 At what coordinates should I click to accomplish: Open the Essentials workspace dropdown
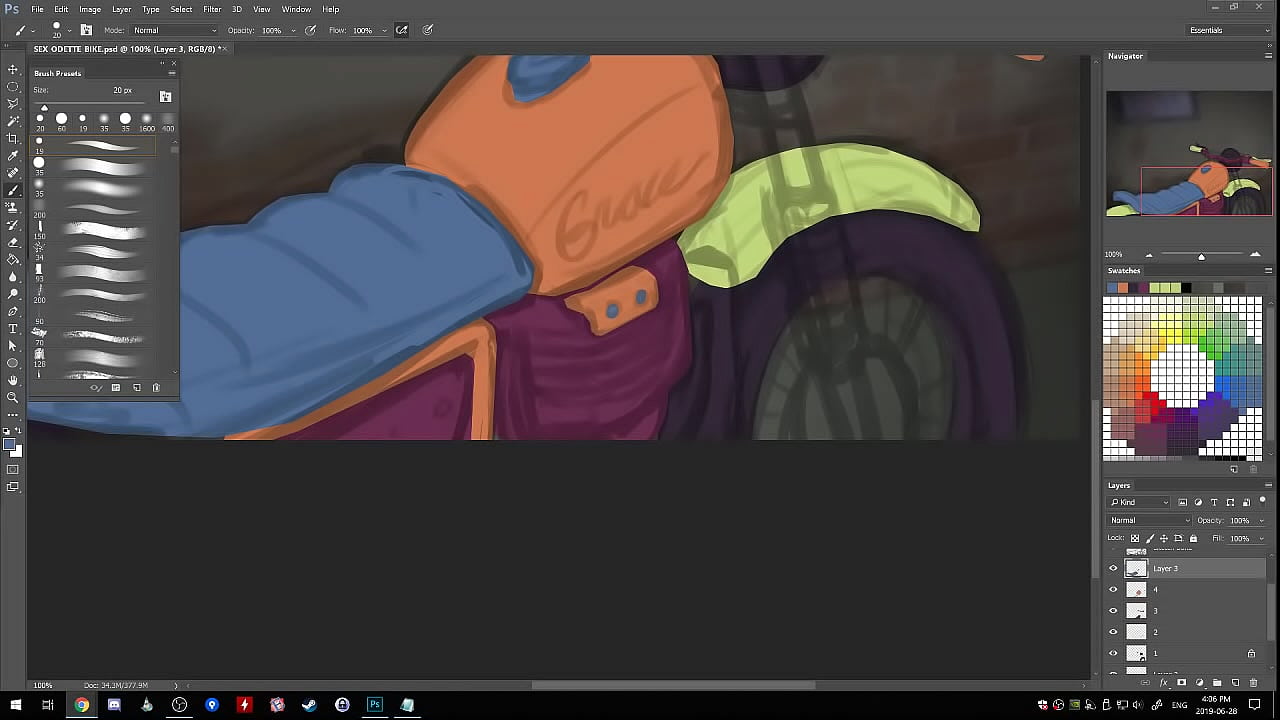[x=1228, y=30]
